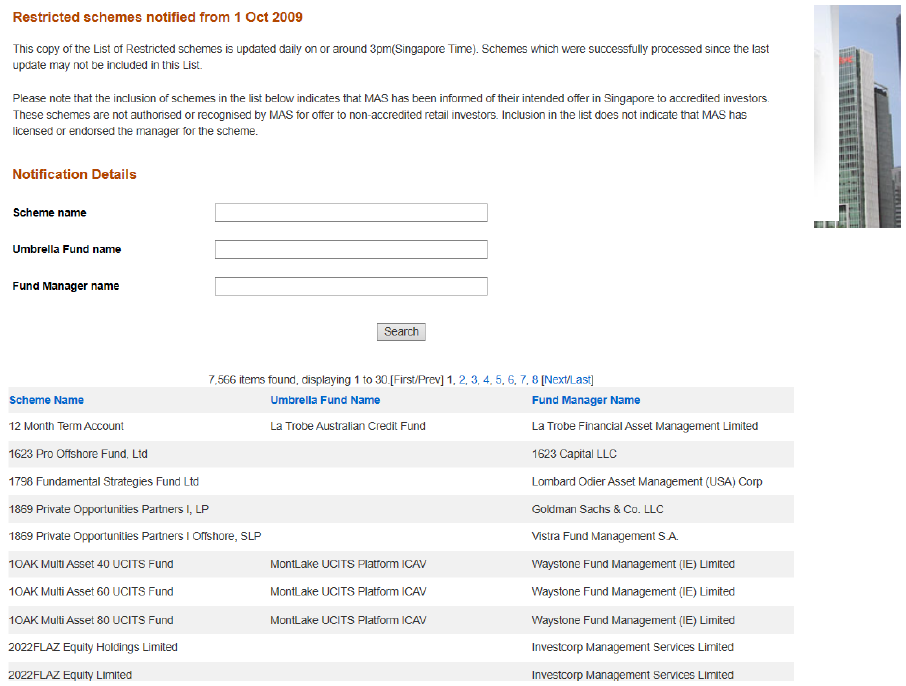Select '1OAK Multi Asset 80 UCITS Fund'
The width and height of the screenshot is (906, 686).
(x=91, y=620)
